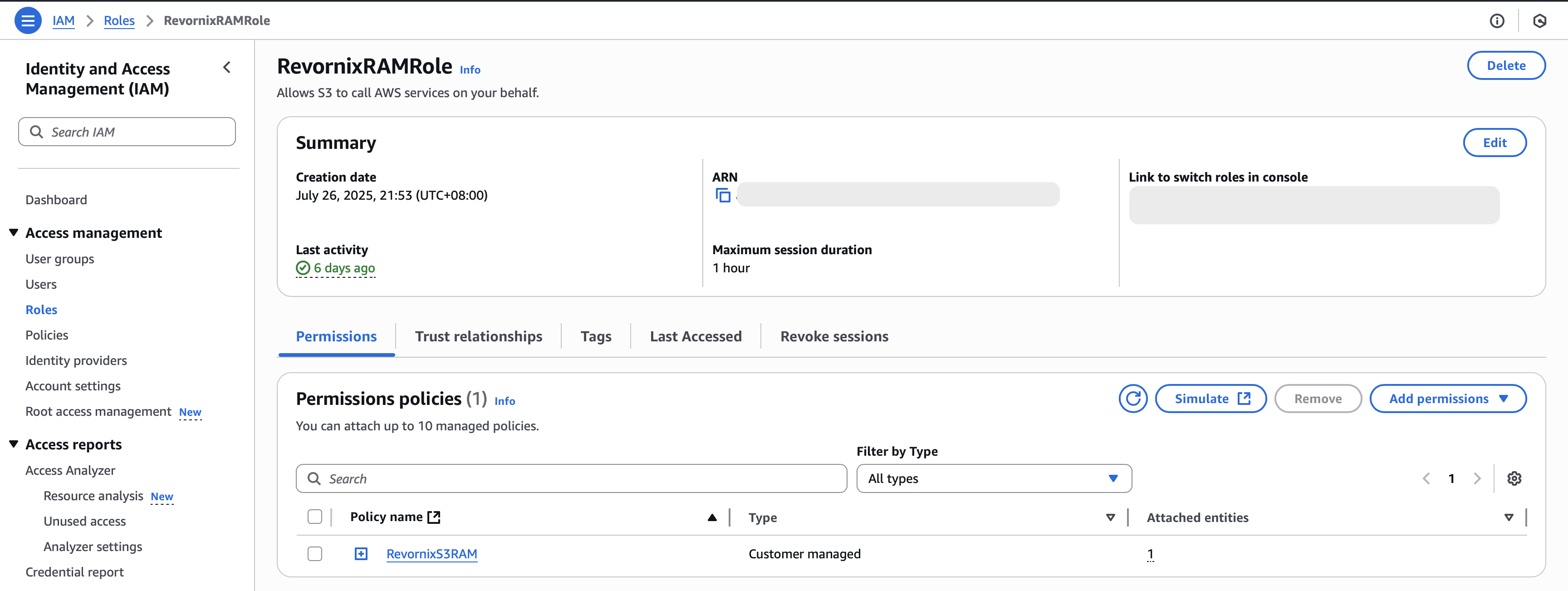Collapse the Access reports section

tap(14, 444)
